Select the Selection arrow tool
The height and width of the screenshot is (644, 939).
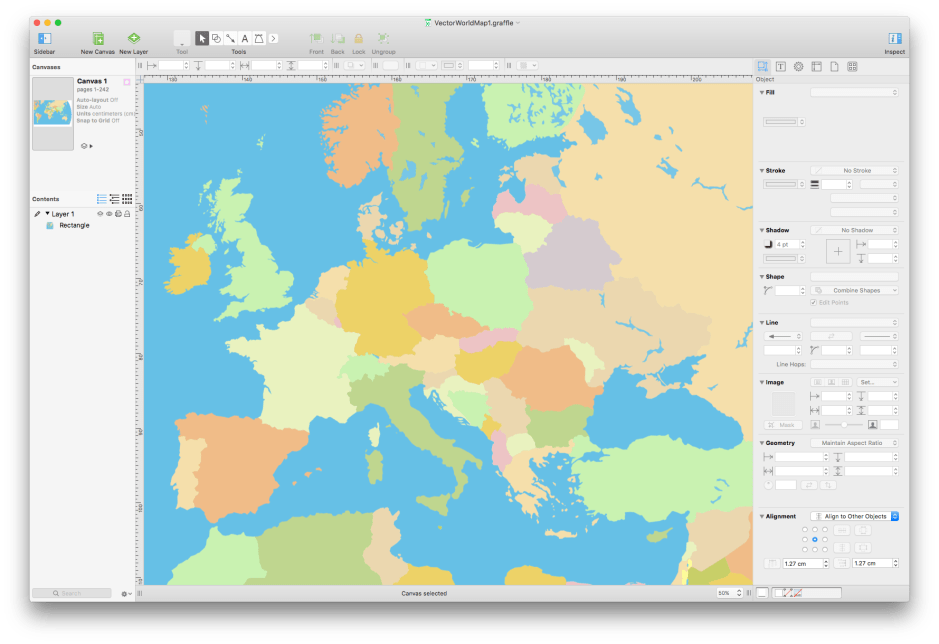click(203, 38)
